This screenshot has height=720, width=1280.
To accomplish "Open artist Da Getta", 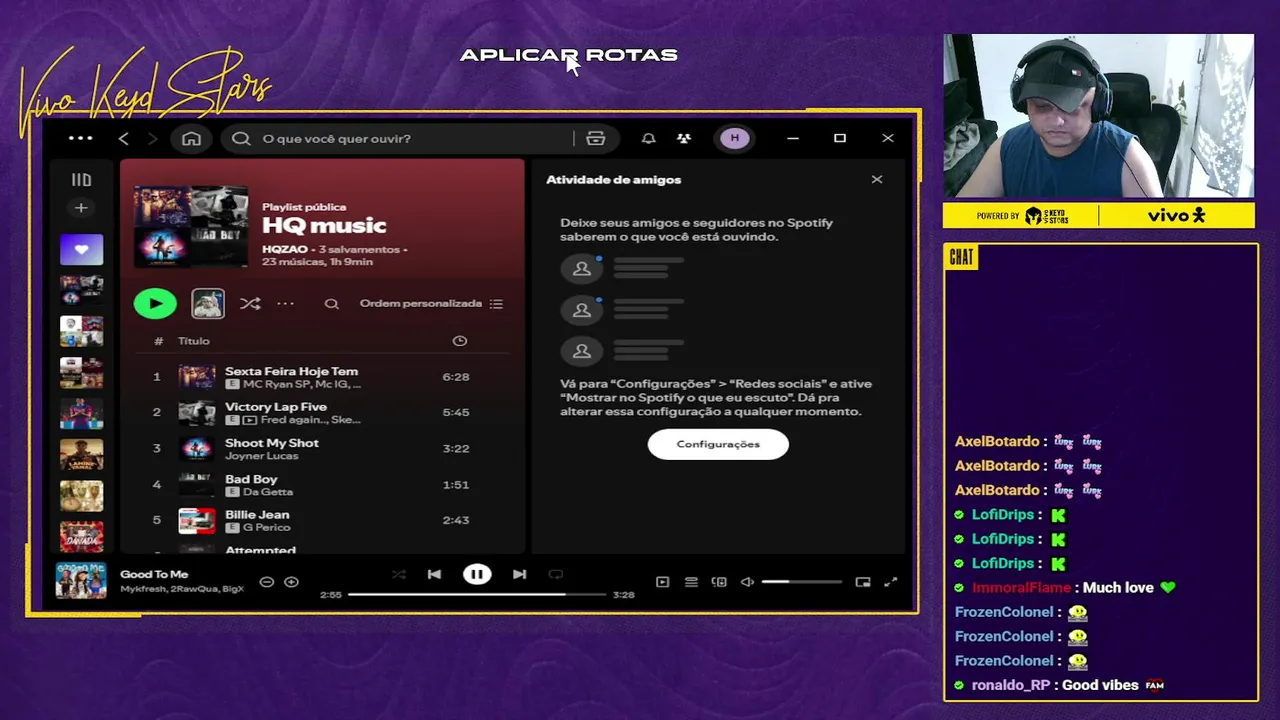I will tap(268, 492).
